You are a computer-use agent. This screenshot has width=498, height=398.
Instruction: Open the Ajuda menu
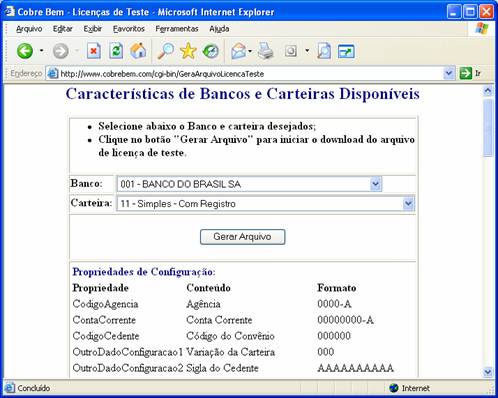click(219, 29)
